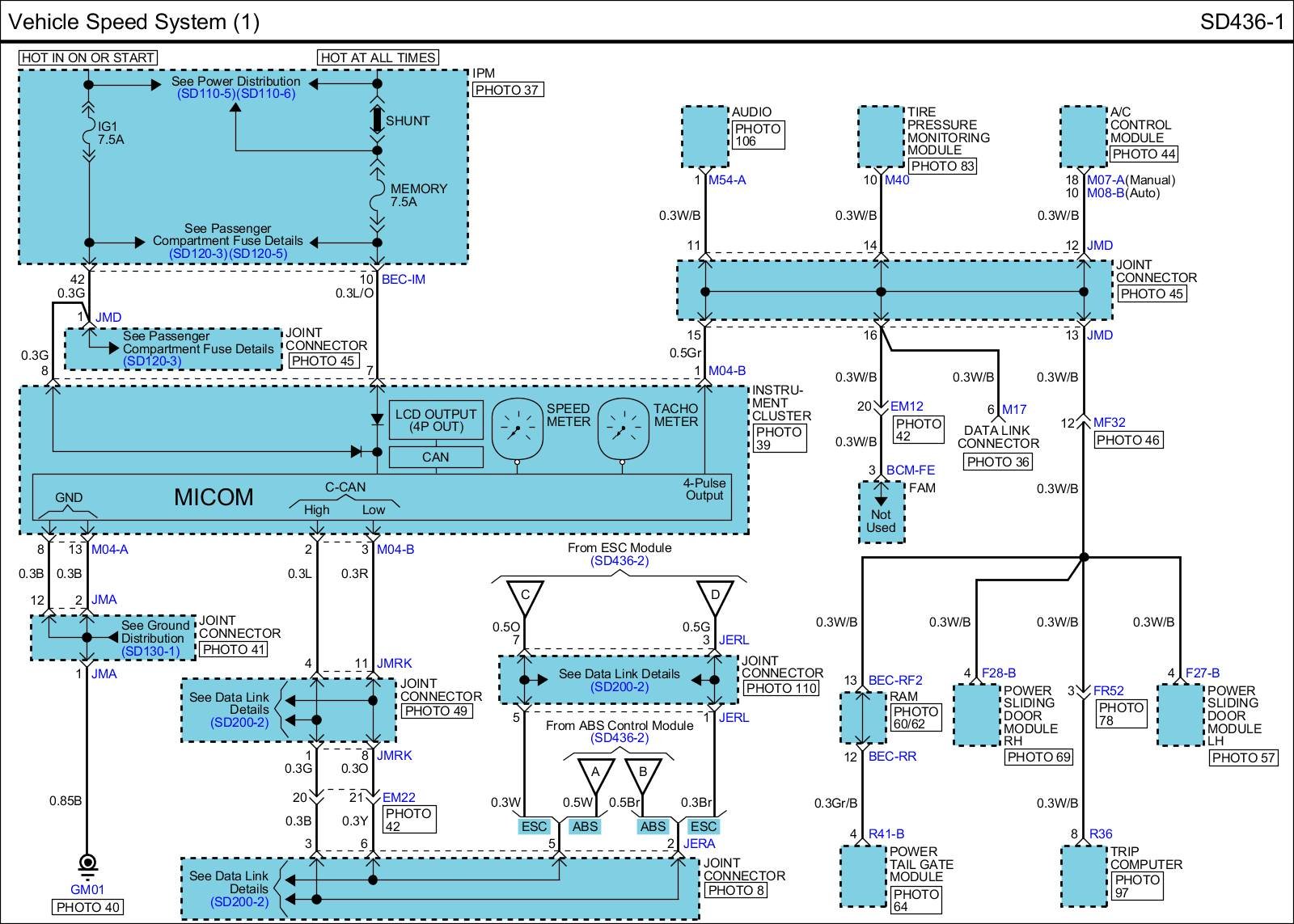
Task: Open the PHOTO 40 ground reference
Action: [x=88, y=907]
